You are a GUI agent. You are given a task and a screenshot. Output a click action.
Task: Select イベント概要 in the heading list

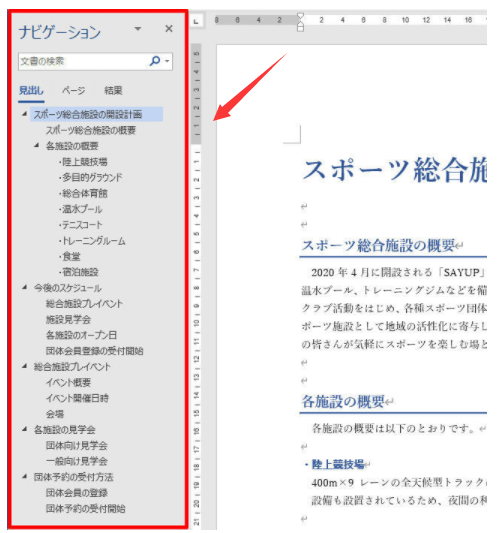(68, 382)
